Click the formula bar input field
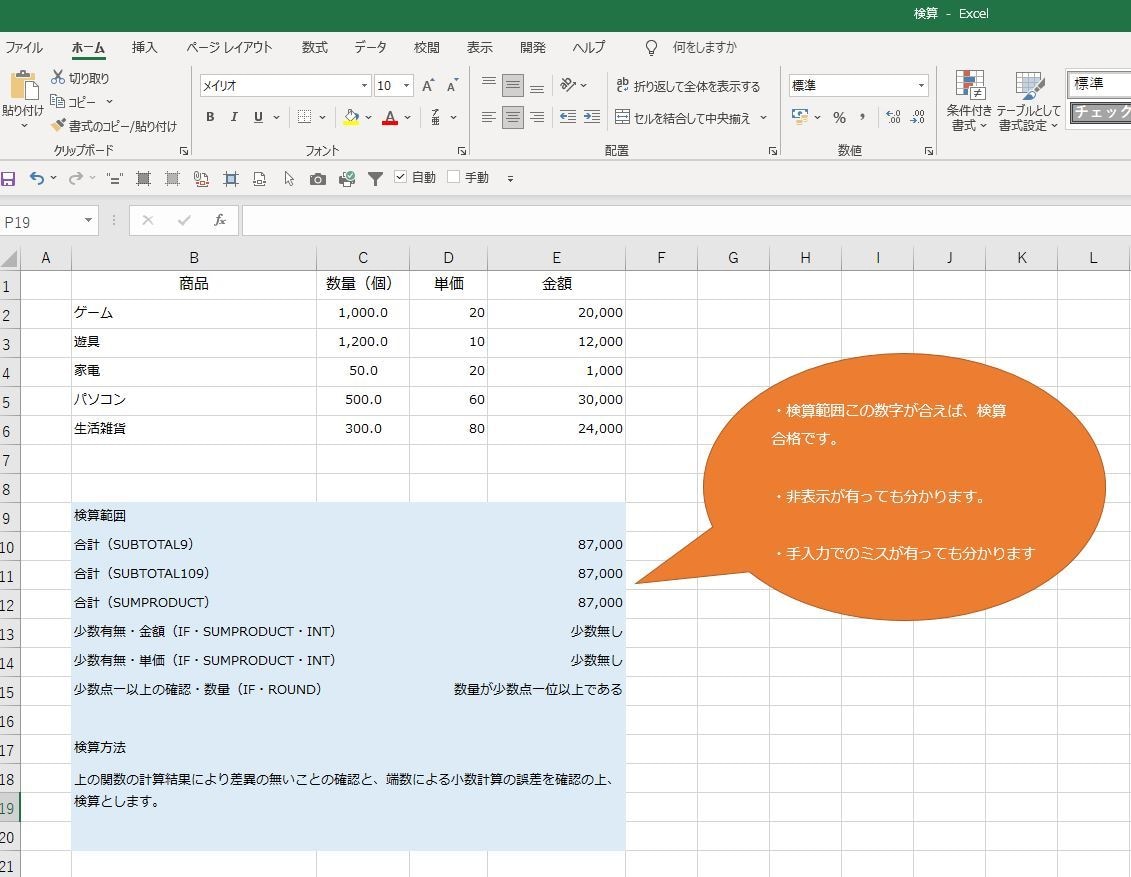 coord(685,221)
